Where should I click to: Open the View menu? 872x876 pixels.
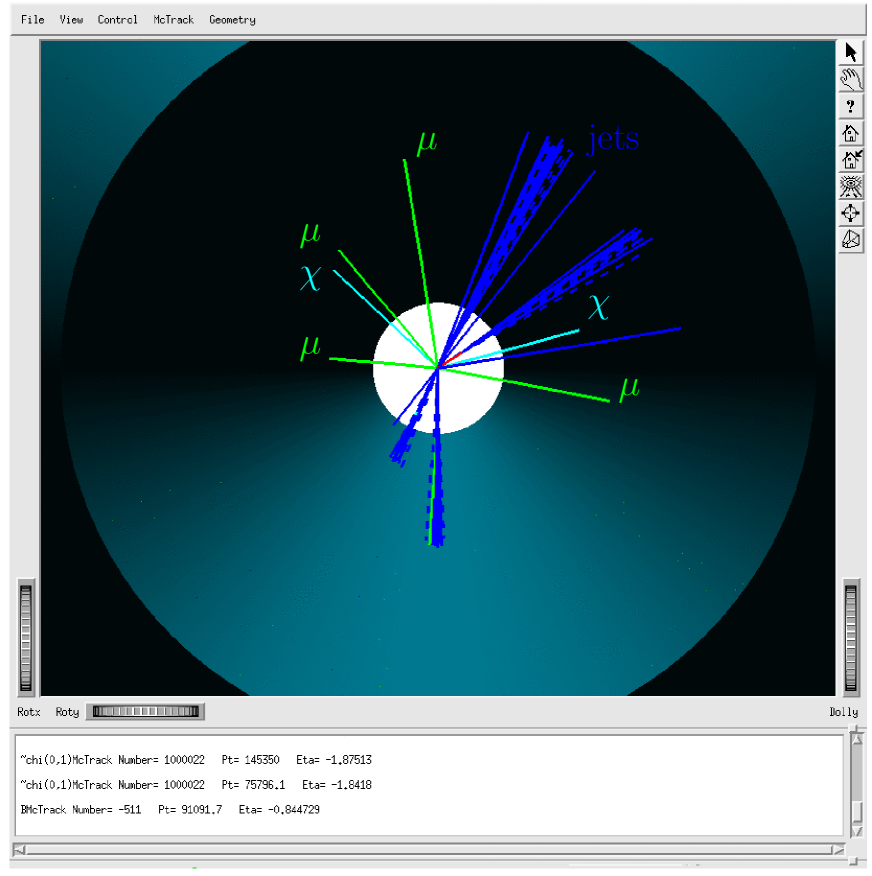click(x=71, y=20)
